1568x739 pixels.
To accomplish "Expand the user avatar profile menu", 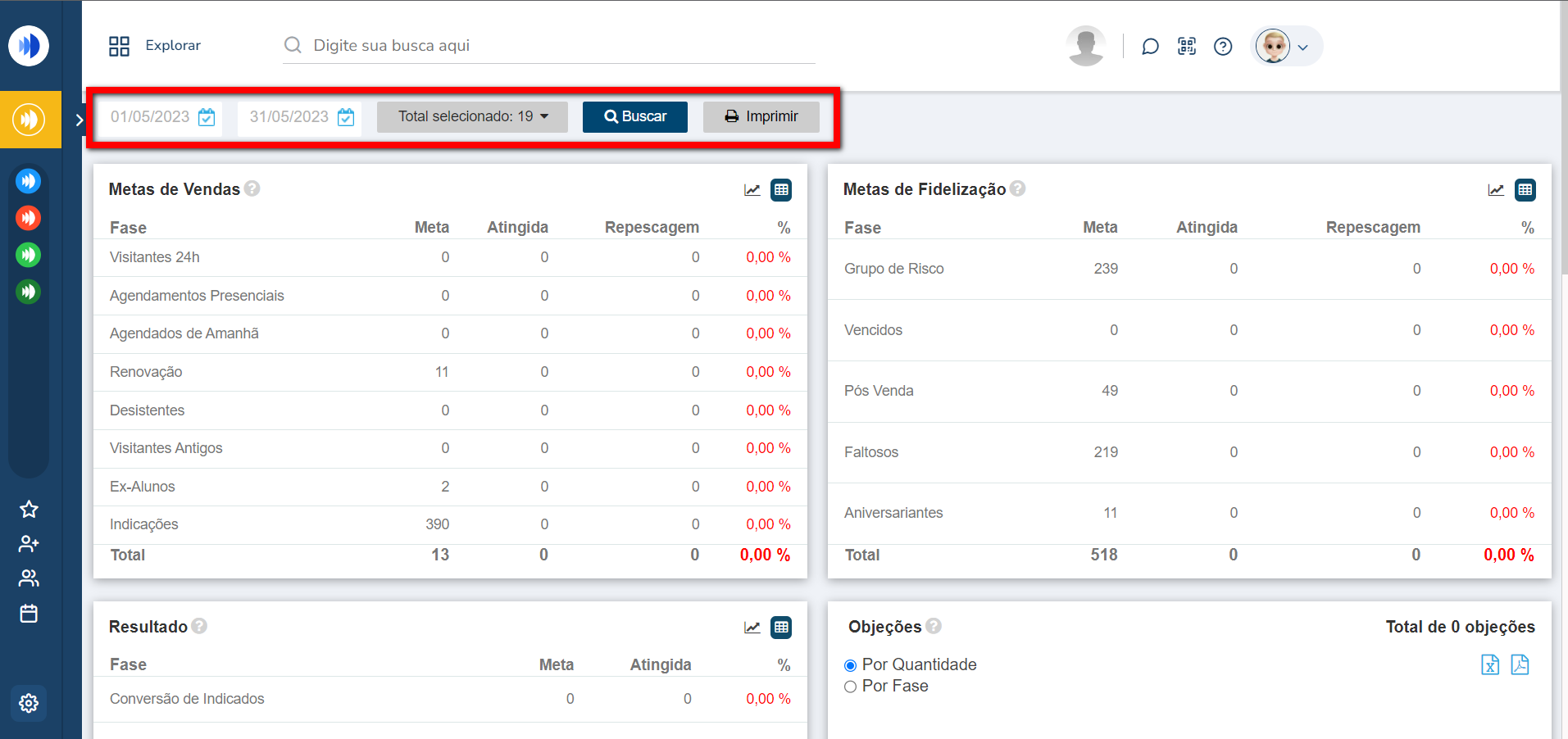I will (1286, 47).
